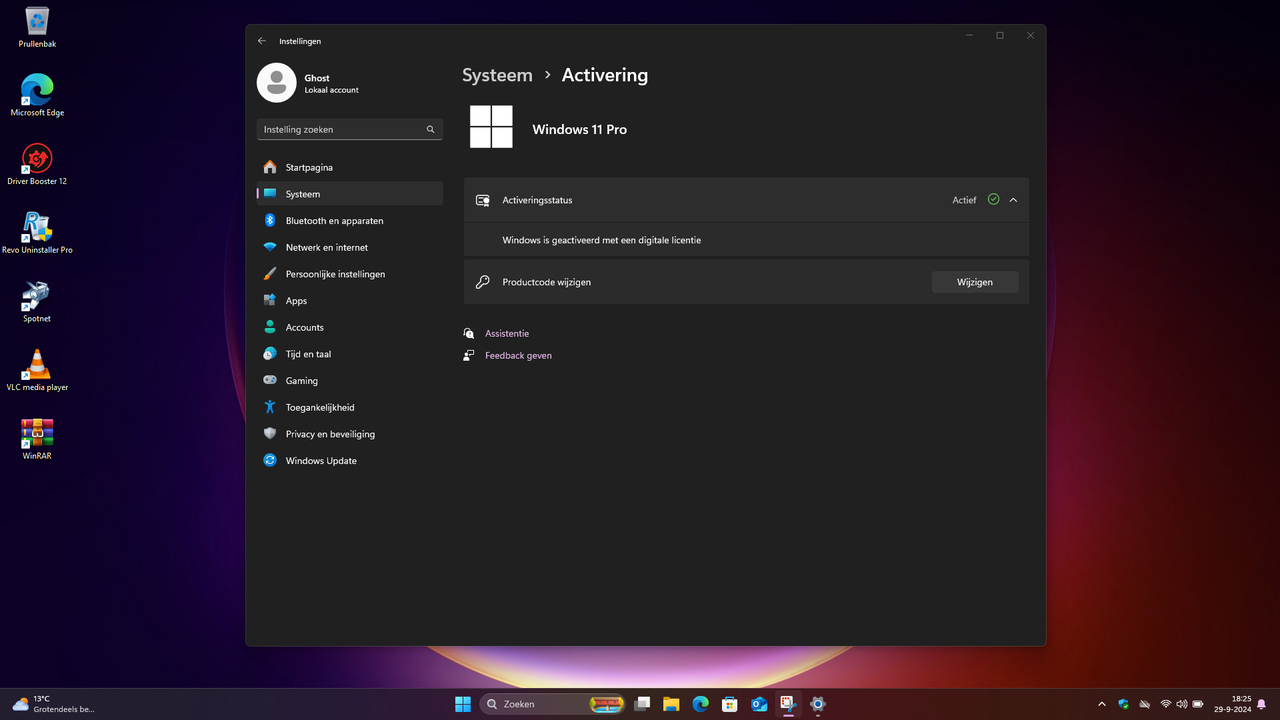The width and height of the screenshot is (1280, 720).
Task: Click the Productcode wijzigen label
Action: [x=546, y=282]
